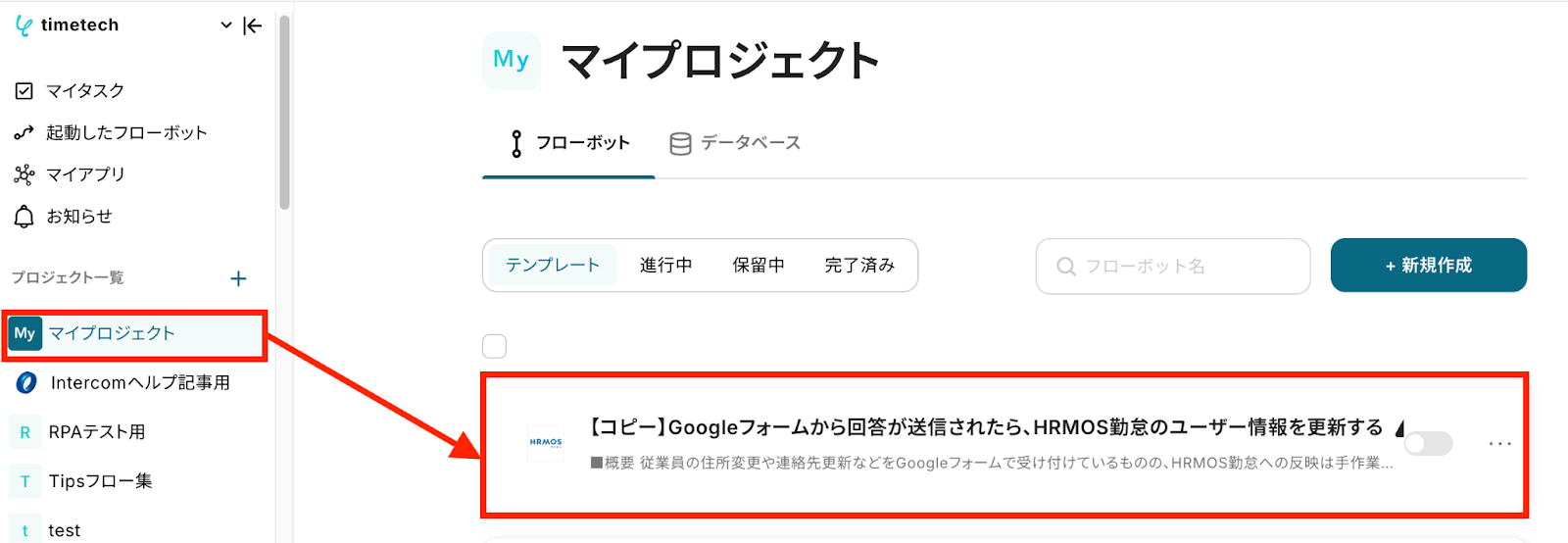1568x543 pixels.
Task: Open マイタスク from the sidebar
Action: point(84,91)
